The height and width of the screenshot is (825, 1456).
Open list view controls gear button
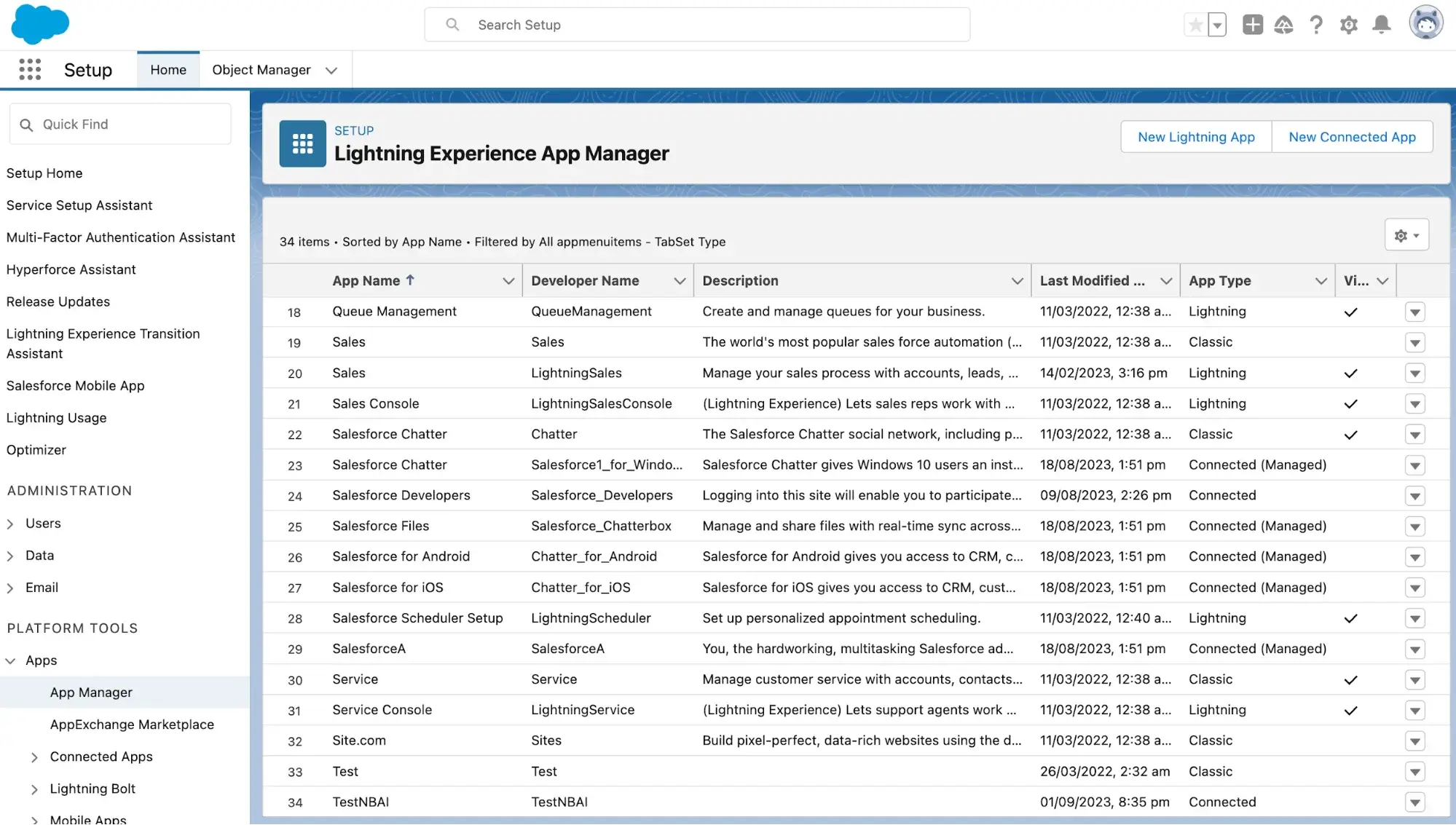[x=1406, y=235]
